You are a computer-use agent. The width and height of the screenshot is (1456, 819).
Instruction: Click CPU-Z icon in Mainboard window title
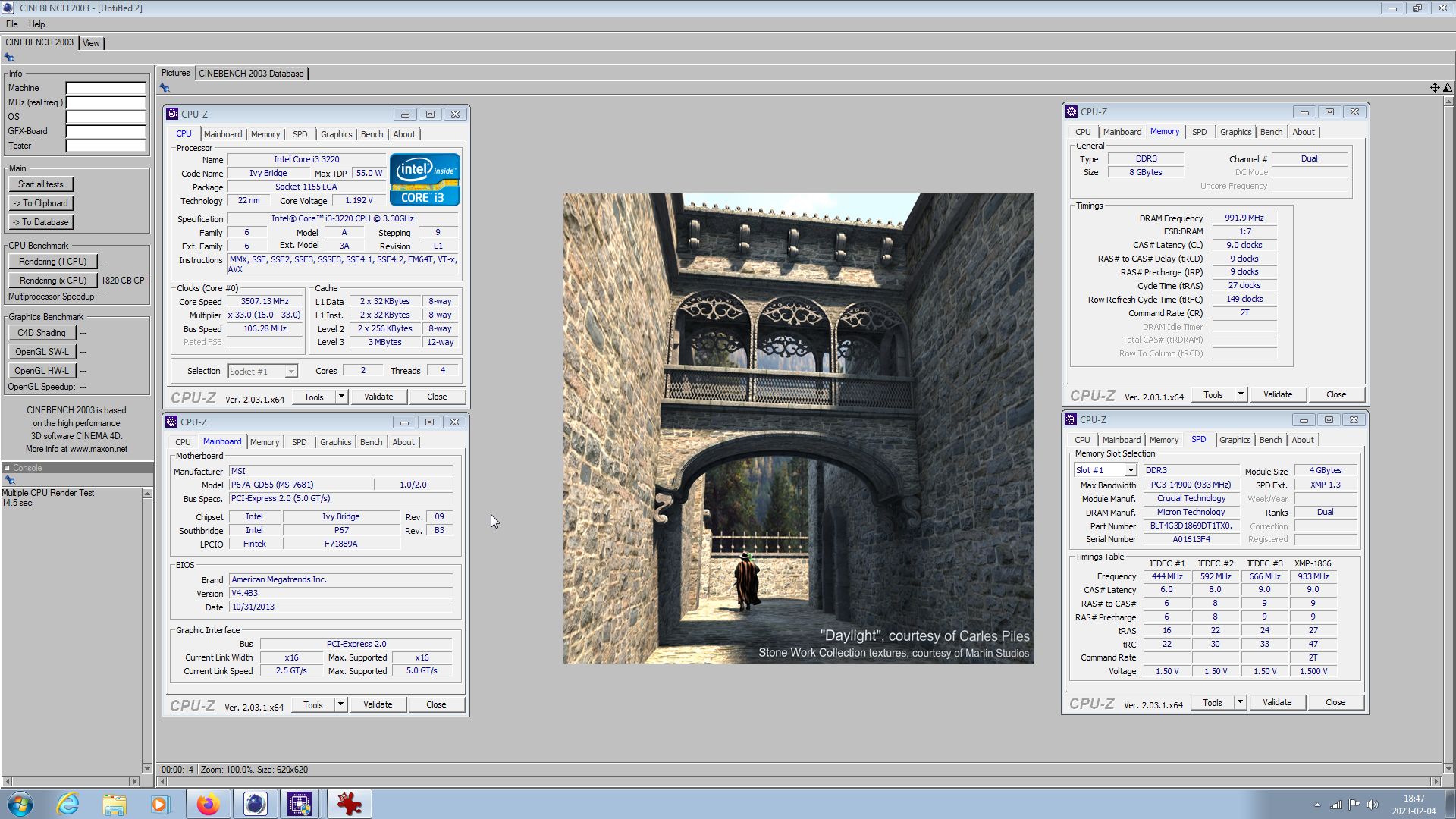tap(171, 422)
